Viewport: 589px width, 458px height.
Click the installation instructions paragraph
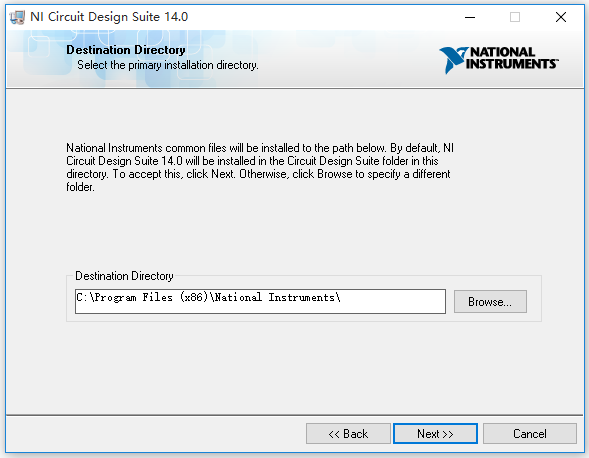(260, 167)
